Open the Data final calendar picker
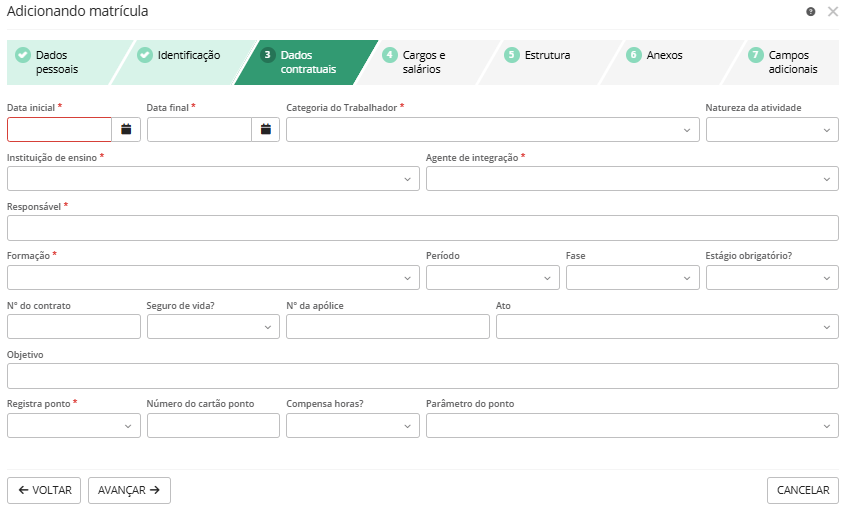 pos(266,130)
